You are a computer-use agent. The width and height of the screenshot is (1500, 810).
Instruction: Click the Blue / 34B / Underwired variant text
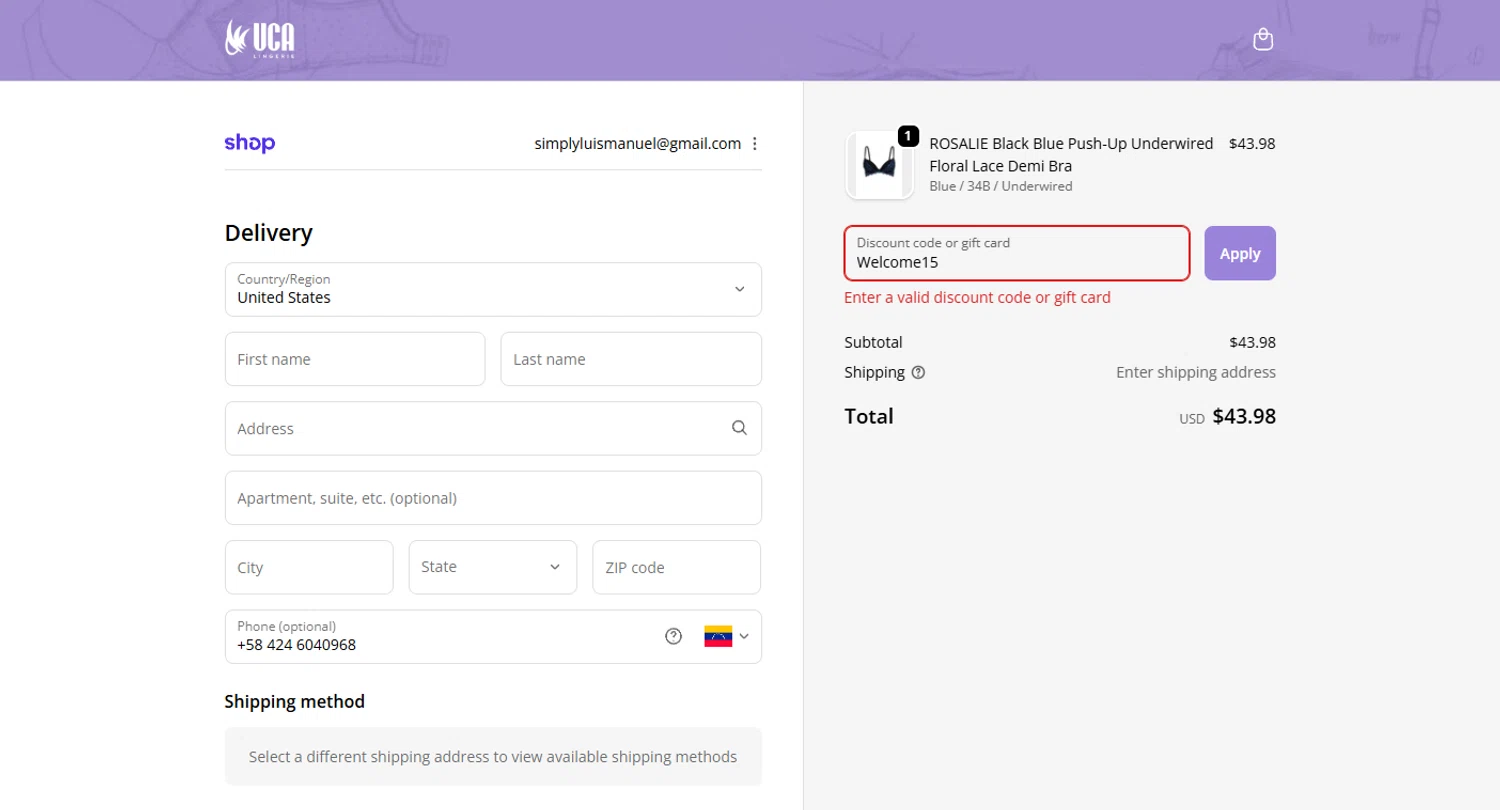pos(1001,186)
